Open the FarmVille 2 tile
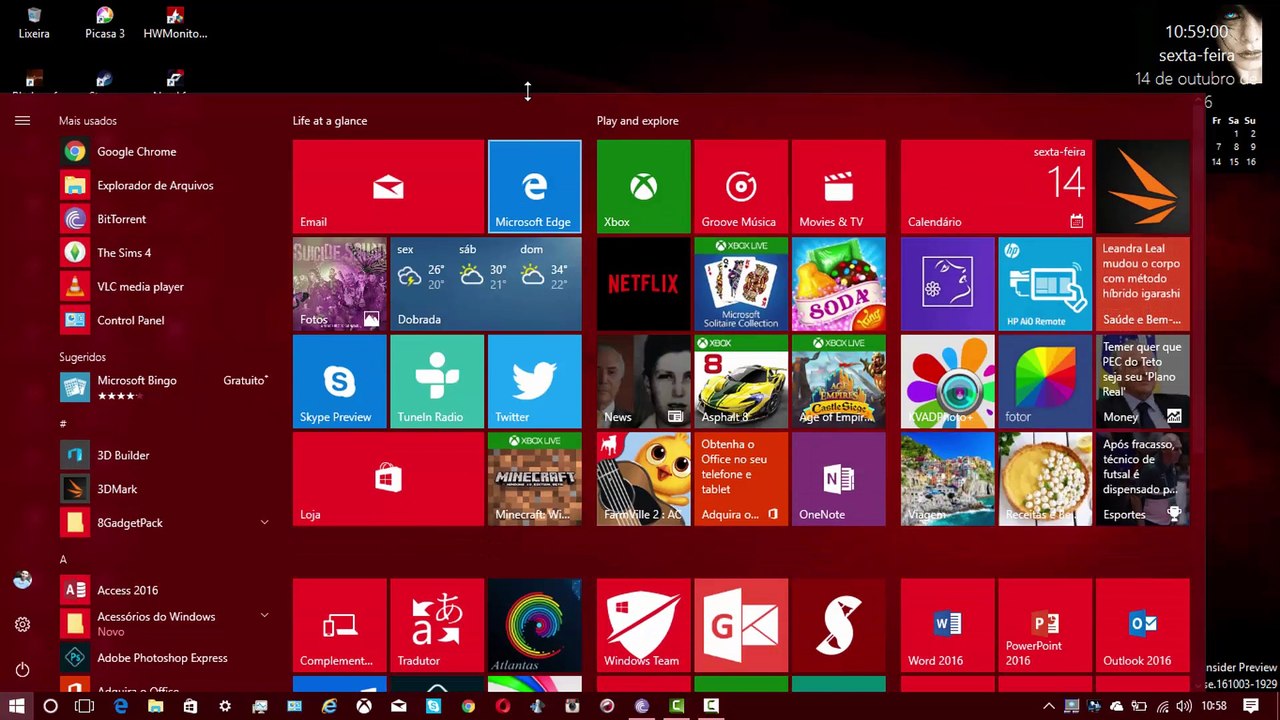 click(x=644, y=479)
